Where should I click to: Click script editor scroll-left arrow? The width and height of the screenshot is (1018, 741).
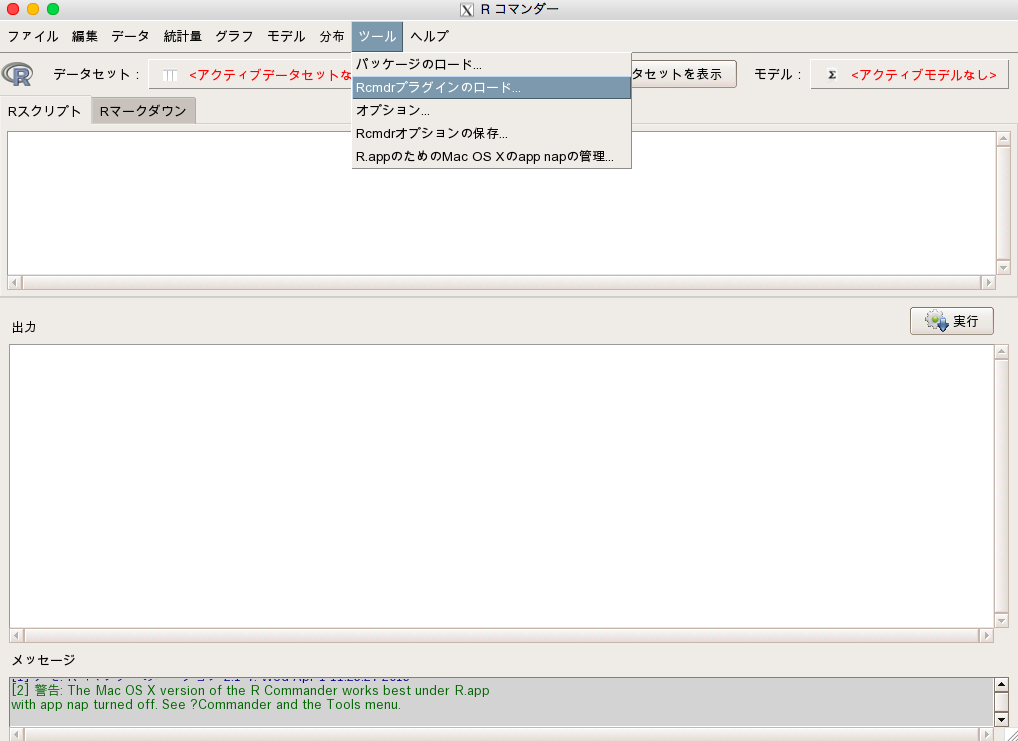tap(14, 283)
